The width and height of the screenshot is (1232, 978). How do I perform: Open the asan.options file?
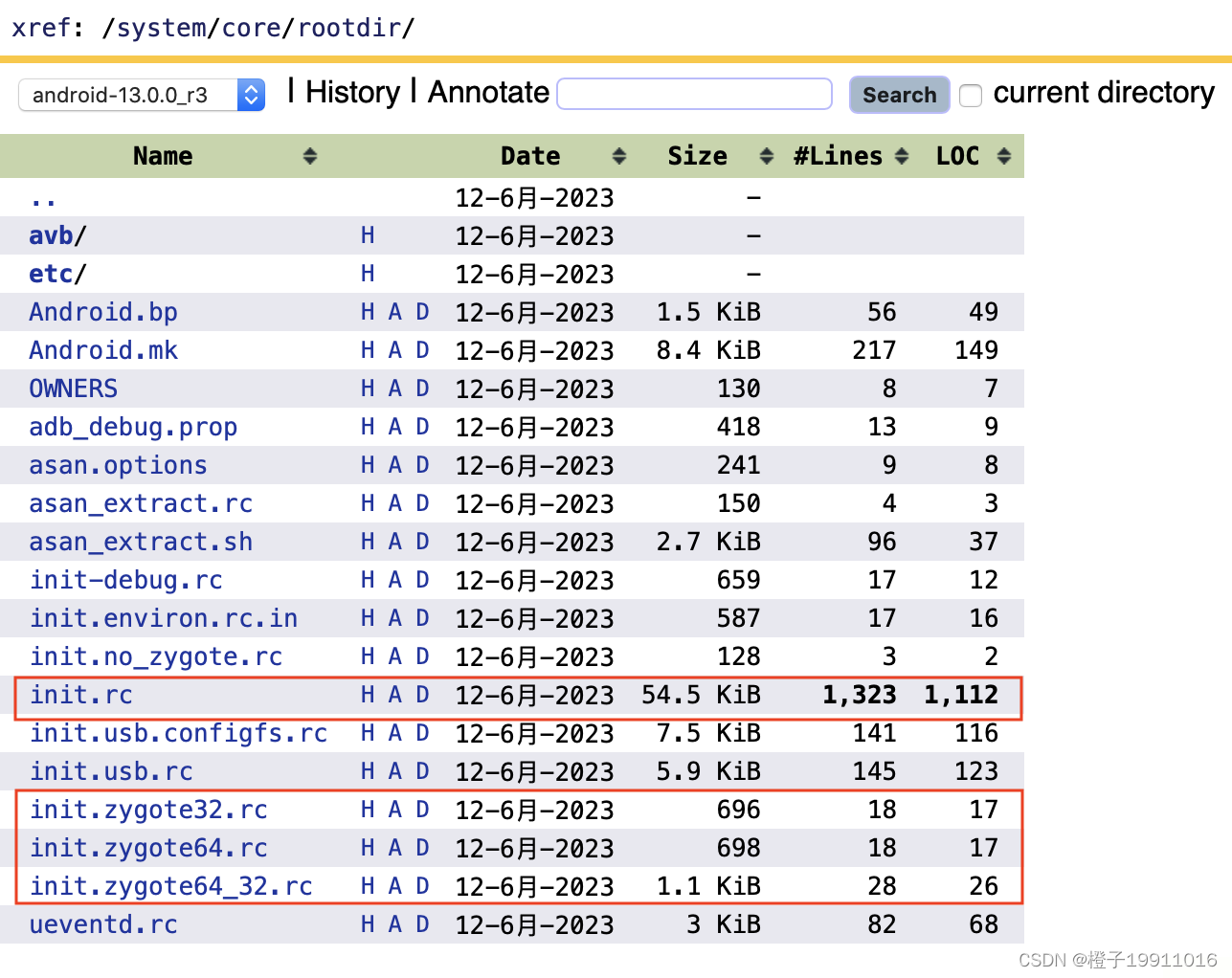pos(118,465)
